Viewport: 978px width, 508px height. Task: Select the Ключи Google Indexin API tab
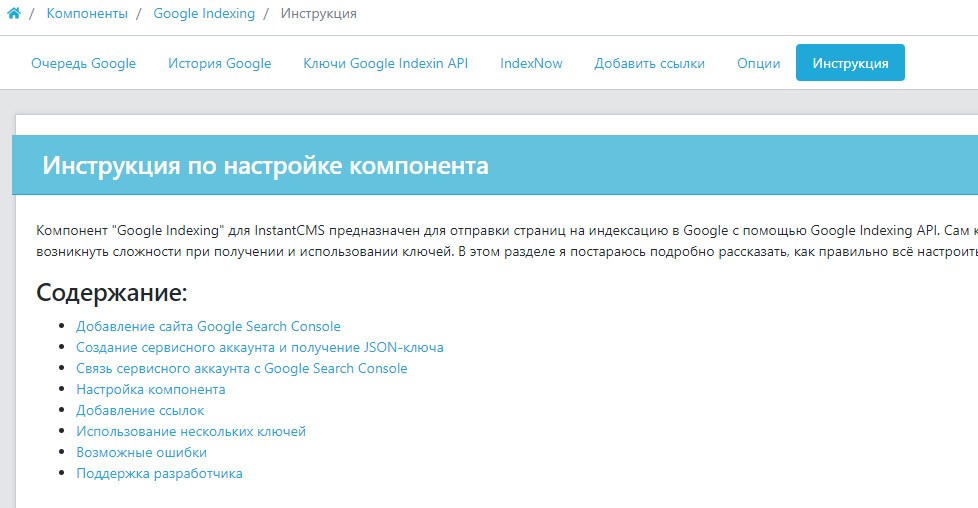tap(385, 63)
